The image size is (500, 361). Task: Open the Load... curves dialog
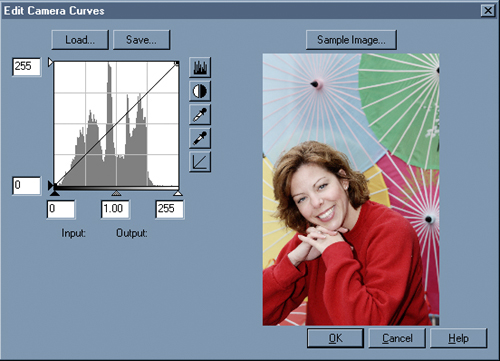pos(80,40)
